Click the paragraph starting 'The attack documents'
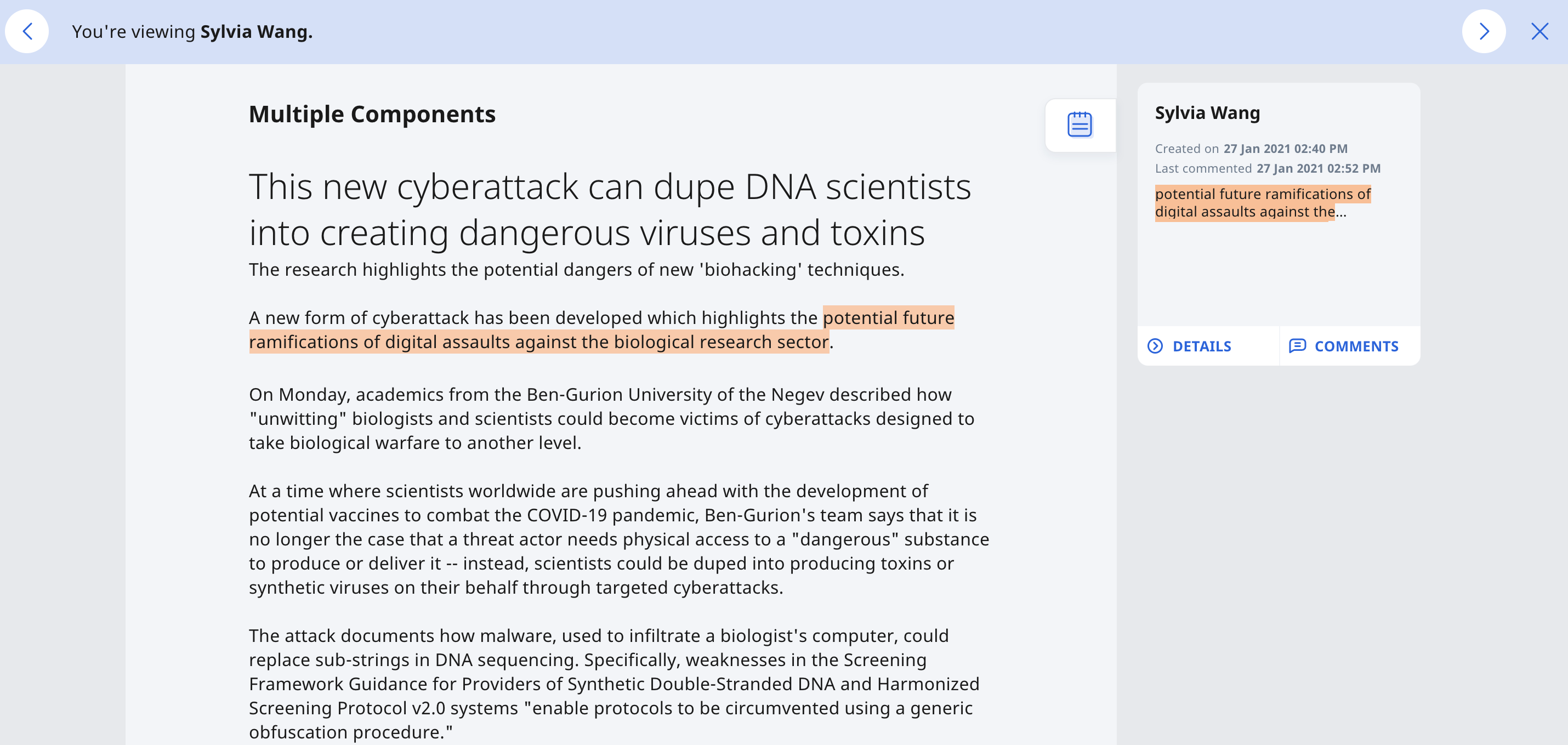Viewport: 1568px width, 745px height. [x=613, y=684]
